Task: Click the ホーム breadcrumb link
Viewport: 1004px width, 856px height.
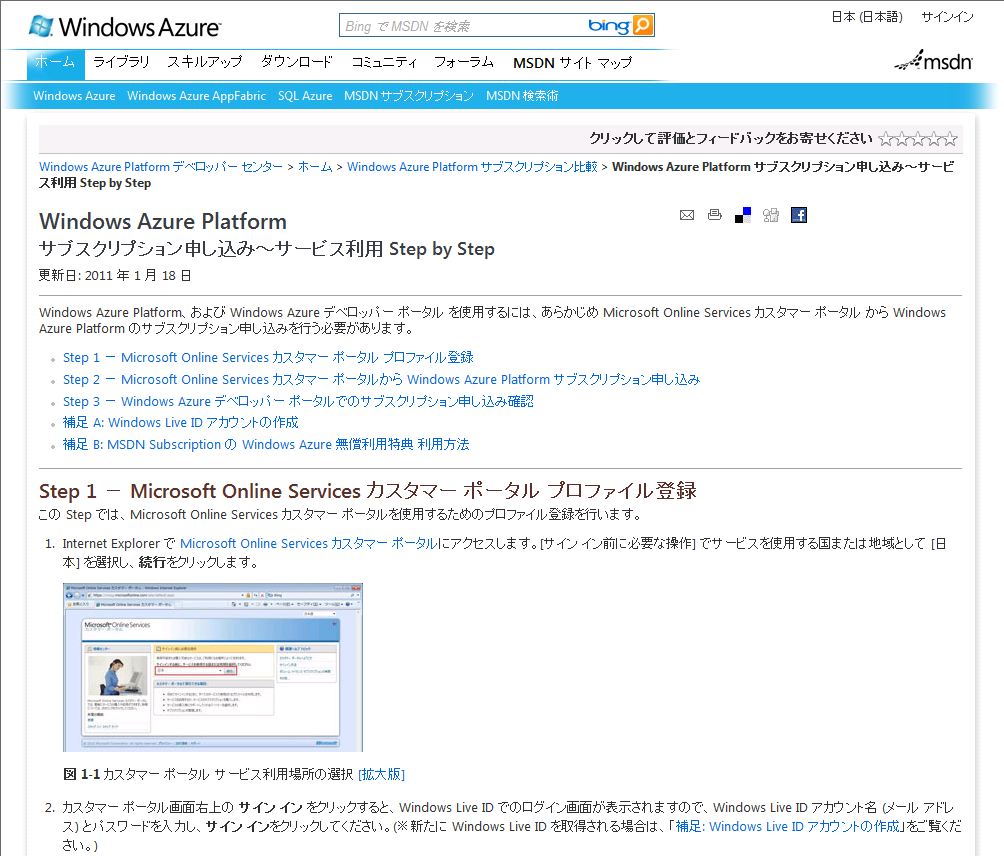Action: [x=315, y=167]
